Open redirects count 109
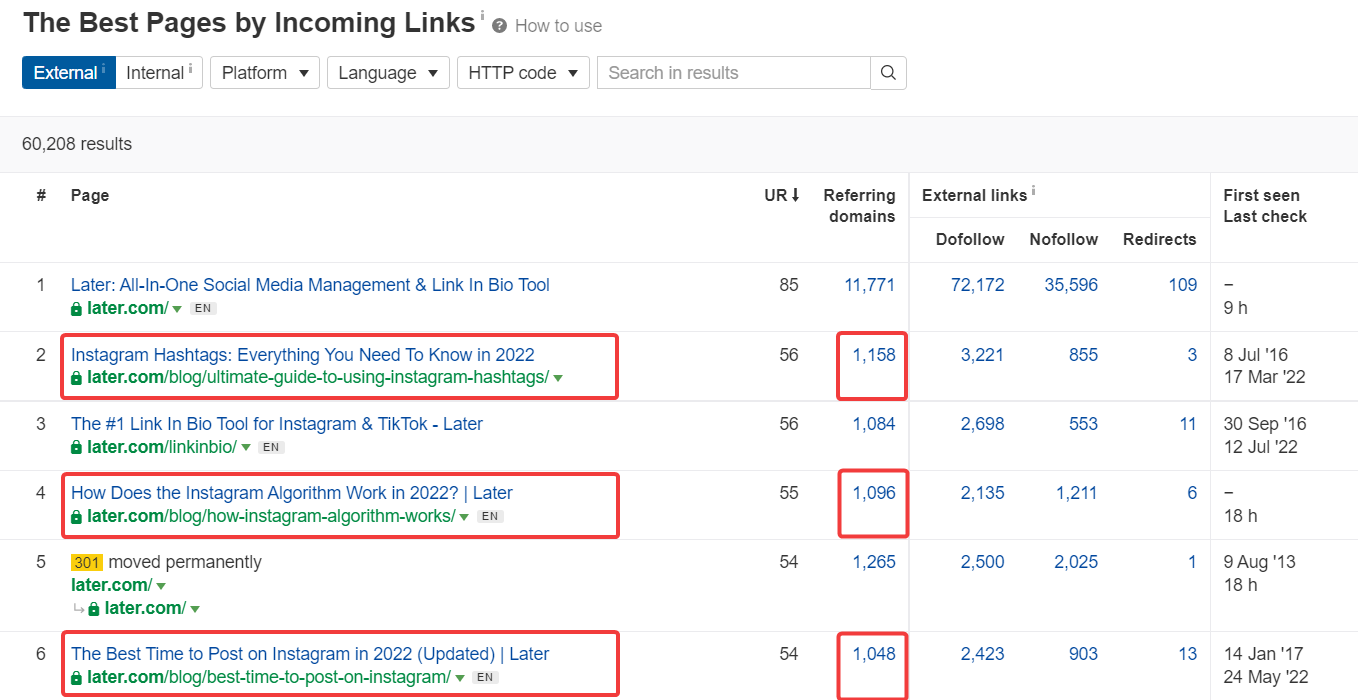This screenshot has width=1358, height=700. [1183, 285]
